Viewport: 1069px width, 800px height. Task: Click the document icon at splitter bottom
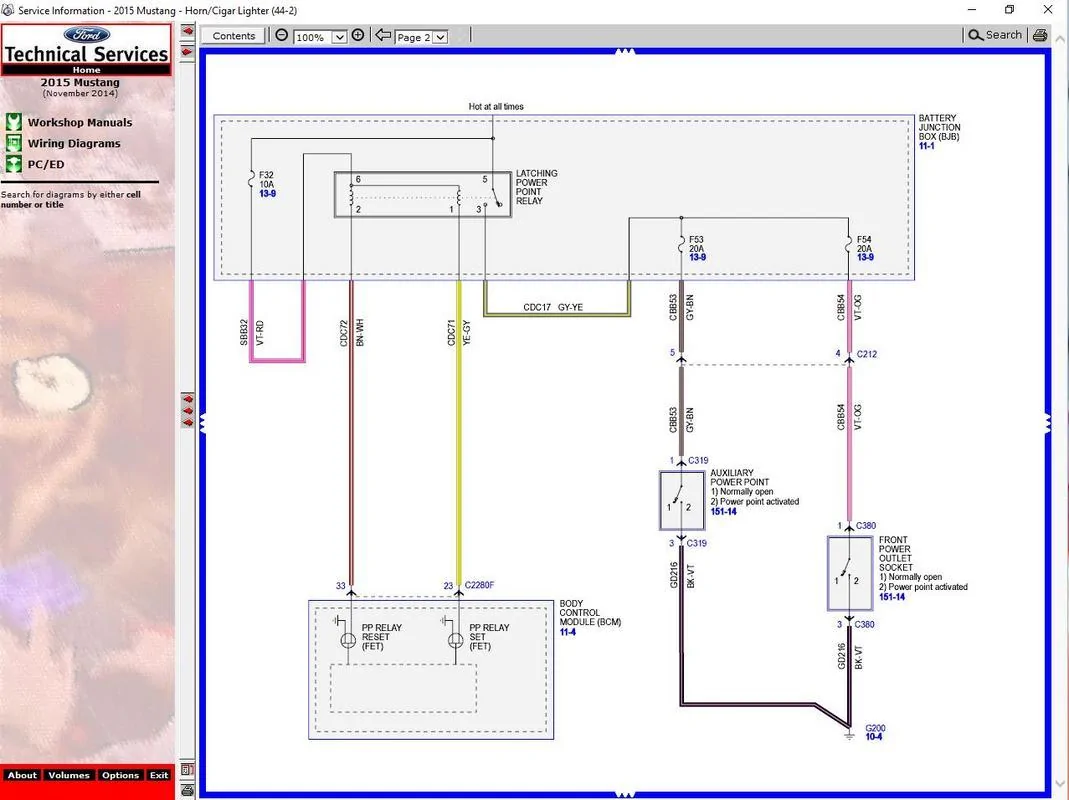coord(187,770)
